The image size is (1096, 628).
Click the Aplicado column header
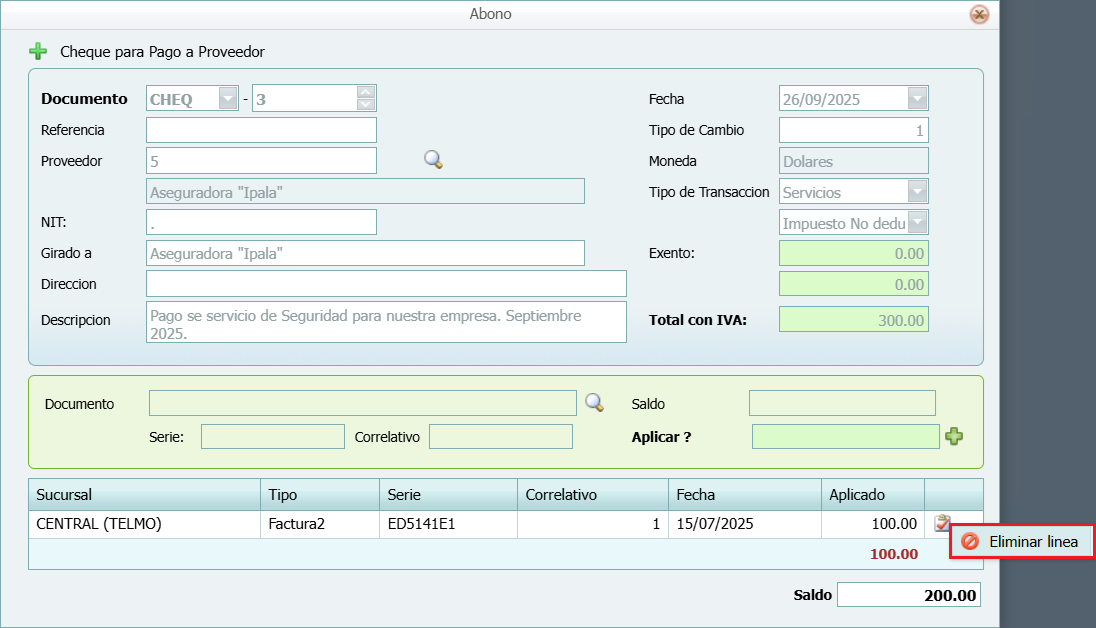pyautogui.click(x=871, y=495)
